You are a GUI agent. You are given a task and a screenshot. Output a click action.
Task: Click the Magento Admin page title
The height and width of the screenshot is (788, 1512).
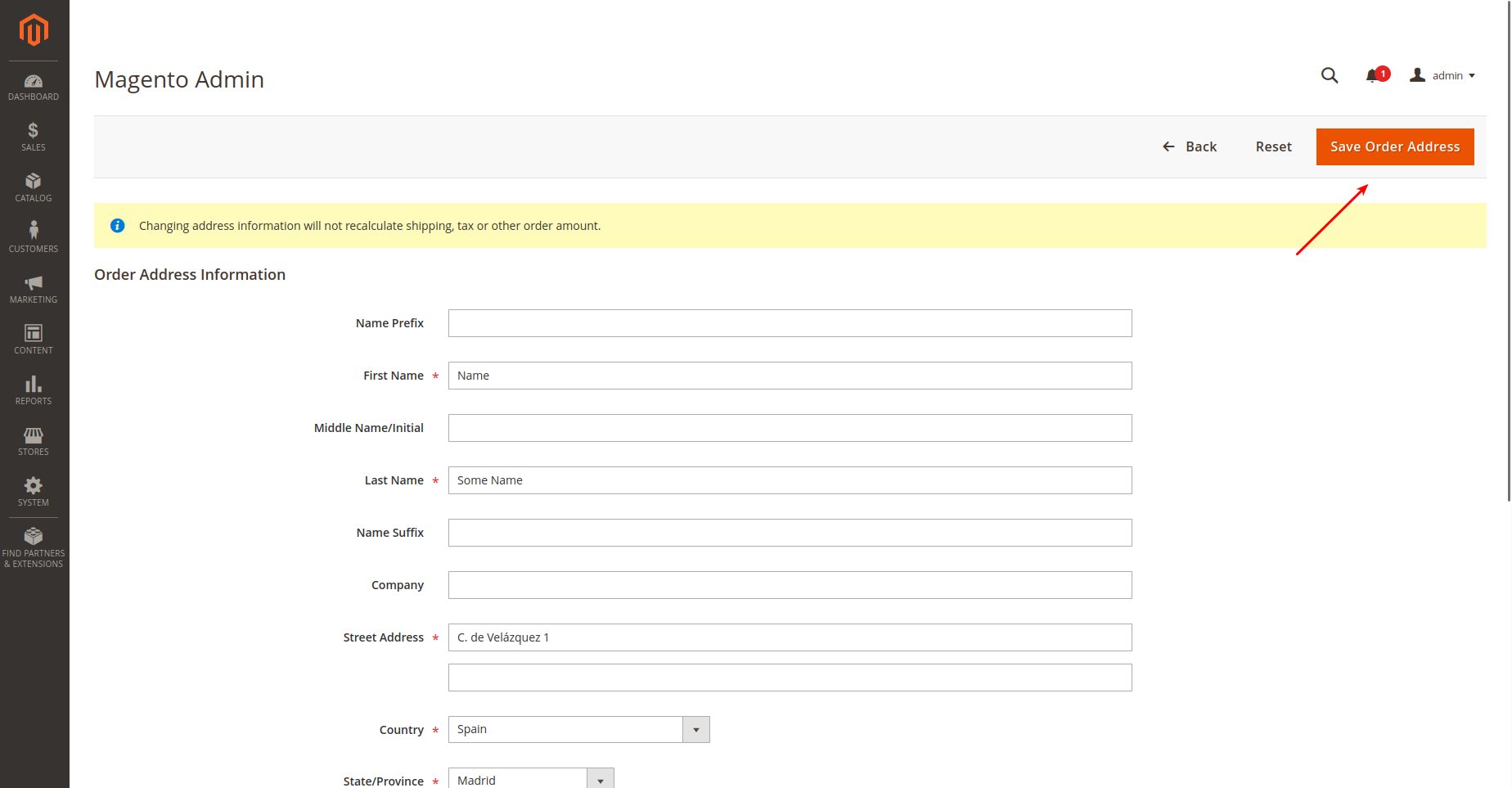179,79
